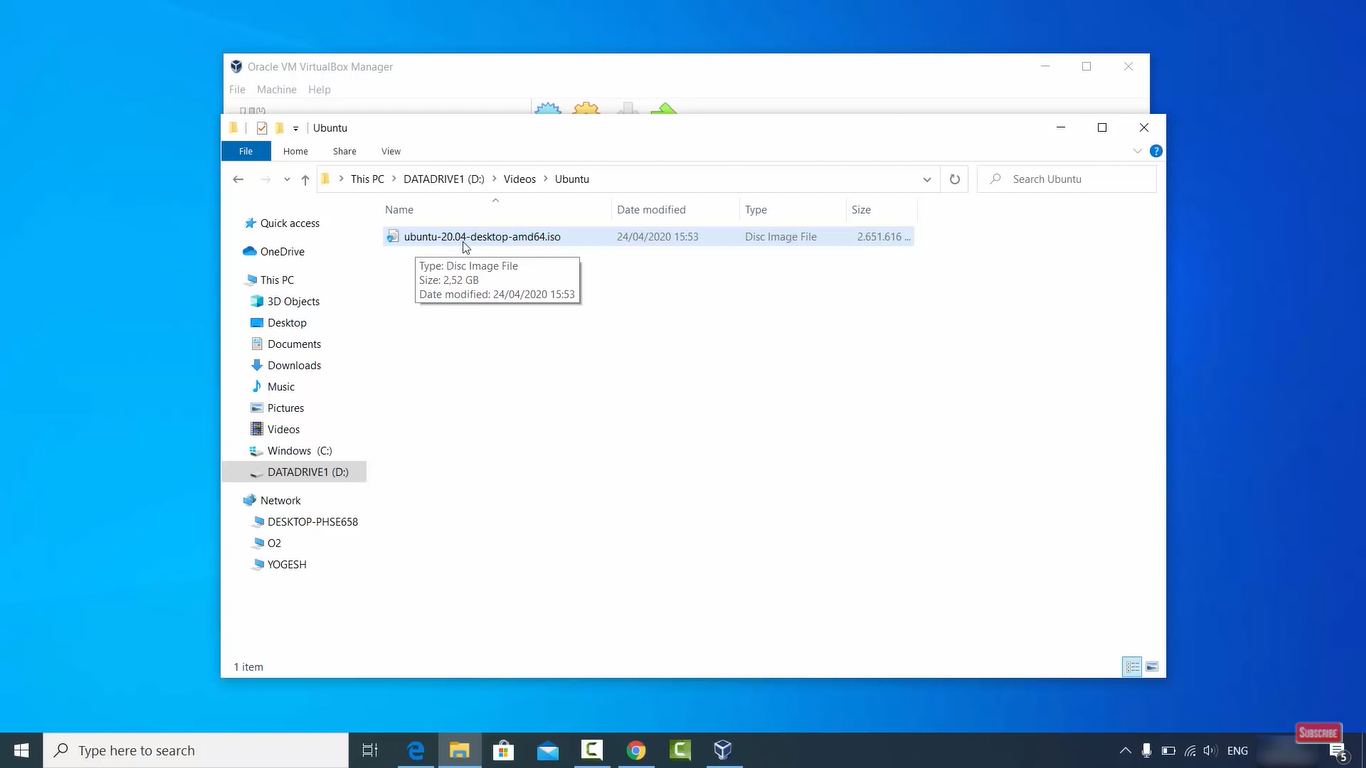Open the View ribbon tab
Screen dimensions: 1366x768
[391, 151]
